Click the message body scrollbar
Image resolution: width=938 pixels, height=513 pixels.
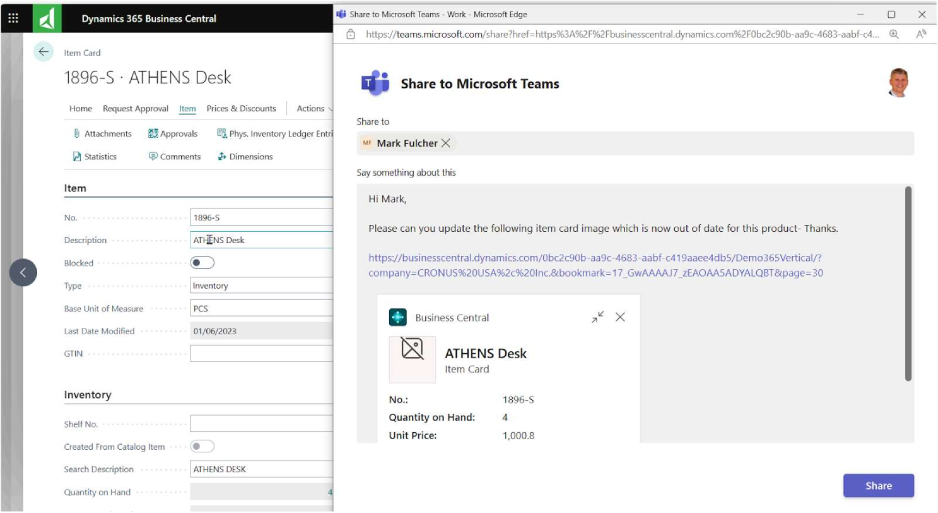coord(907,284)
